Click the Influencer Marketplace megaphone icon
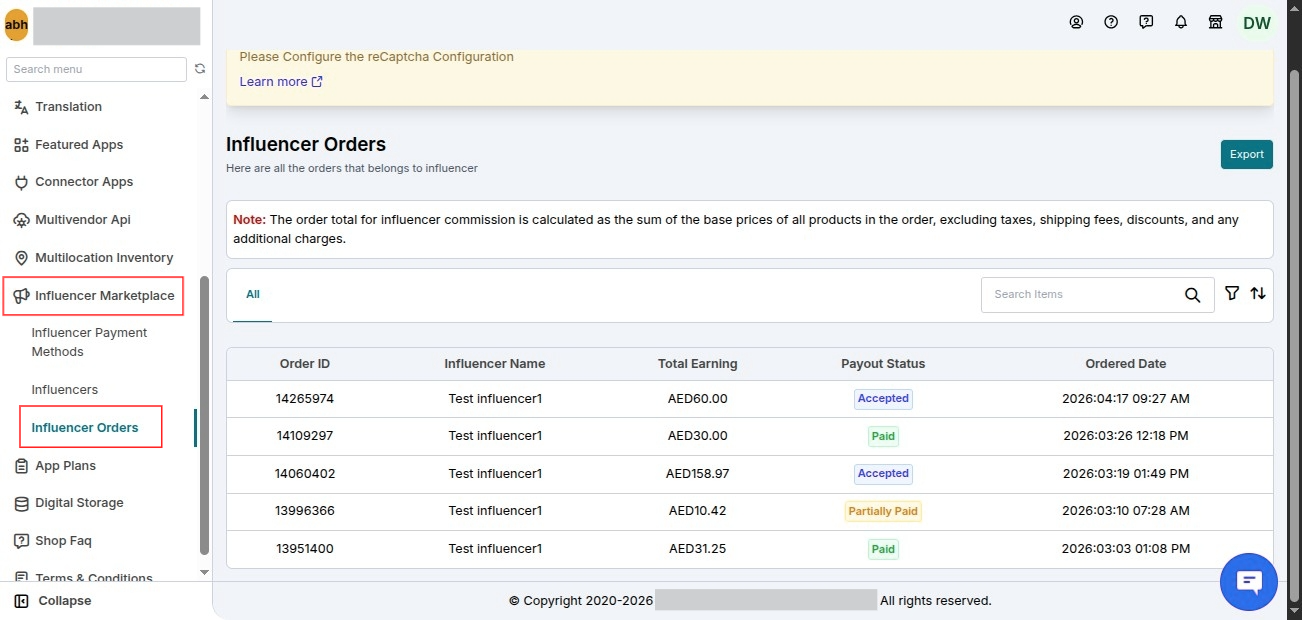Screen dimensions: 1302x620 (21, 295)
